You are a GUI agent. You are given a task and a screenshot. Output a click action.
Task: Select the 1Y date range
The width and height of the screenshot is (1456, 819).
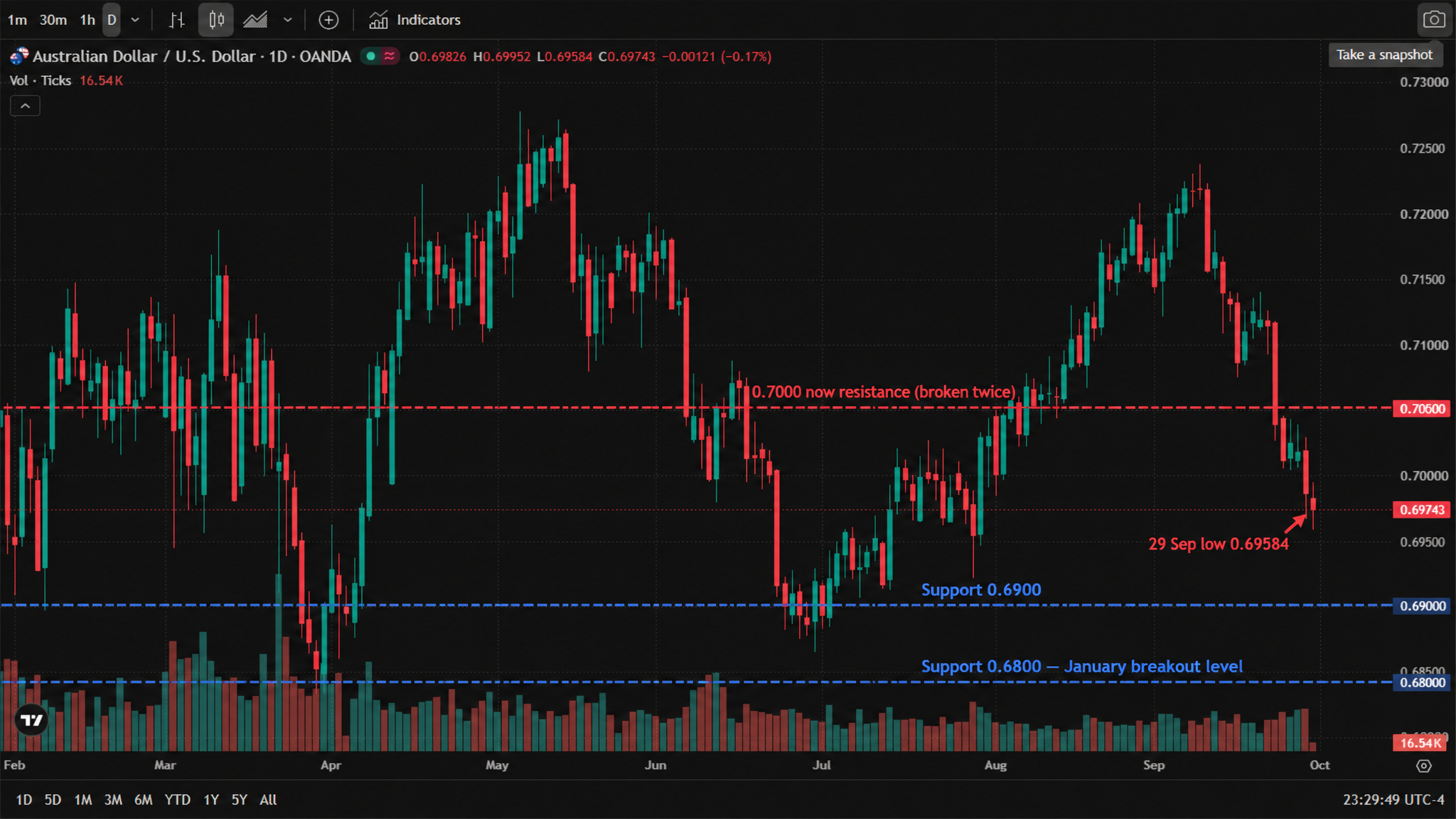pos(211,800)
